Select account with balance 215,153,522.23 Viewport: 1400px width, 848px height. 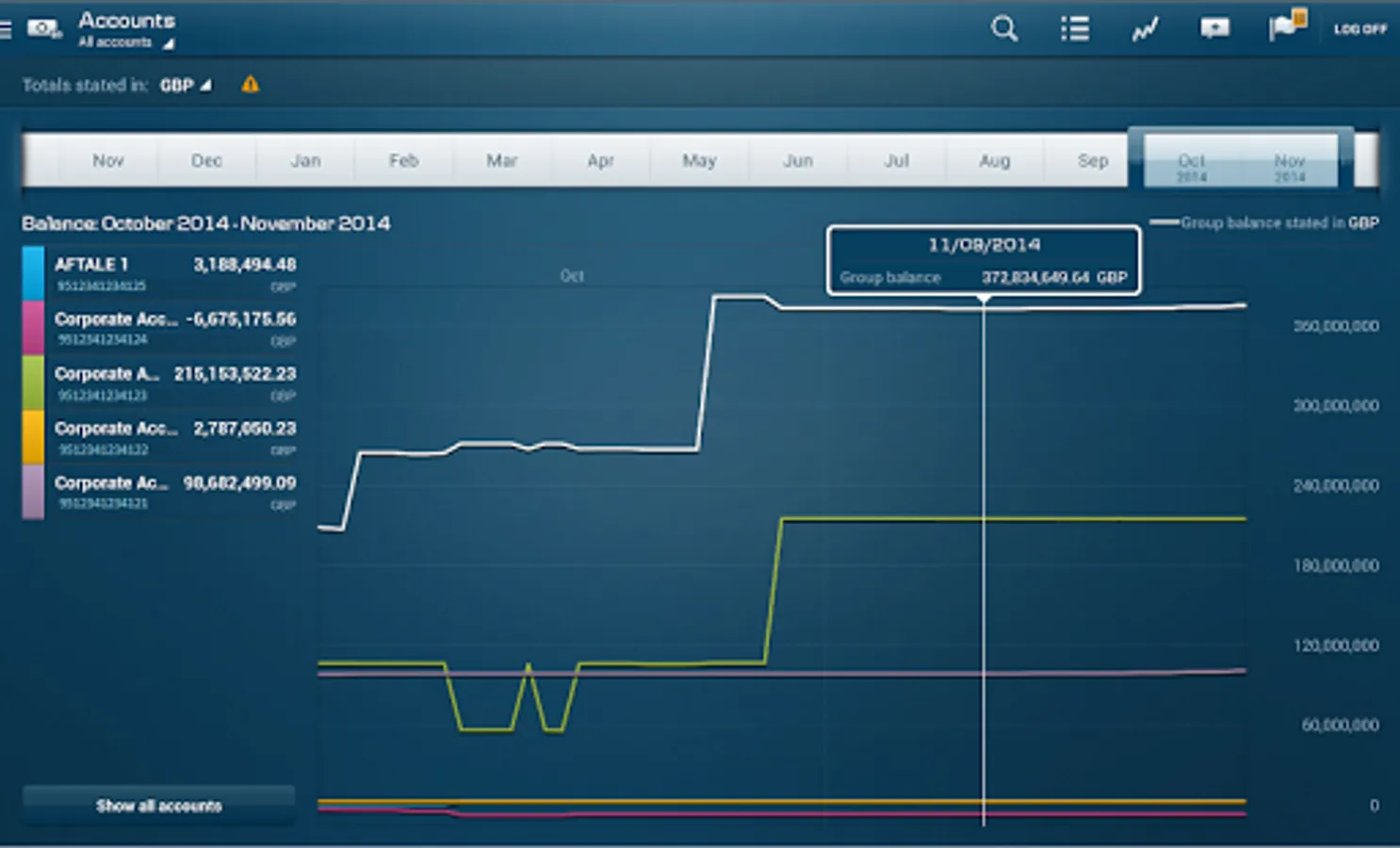[x=159, y=383]
